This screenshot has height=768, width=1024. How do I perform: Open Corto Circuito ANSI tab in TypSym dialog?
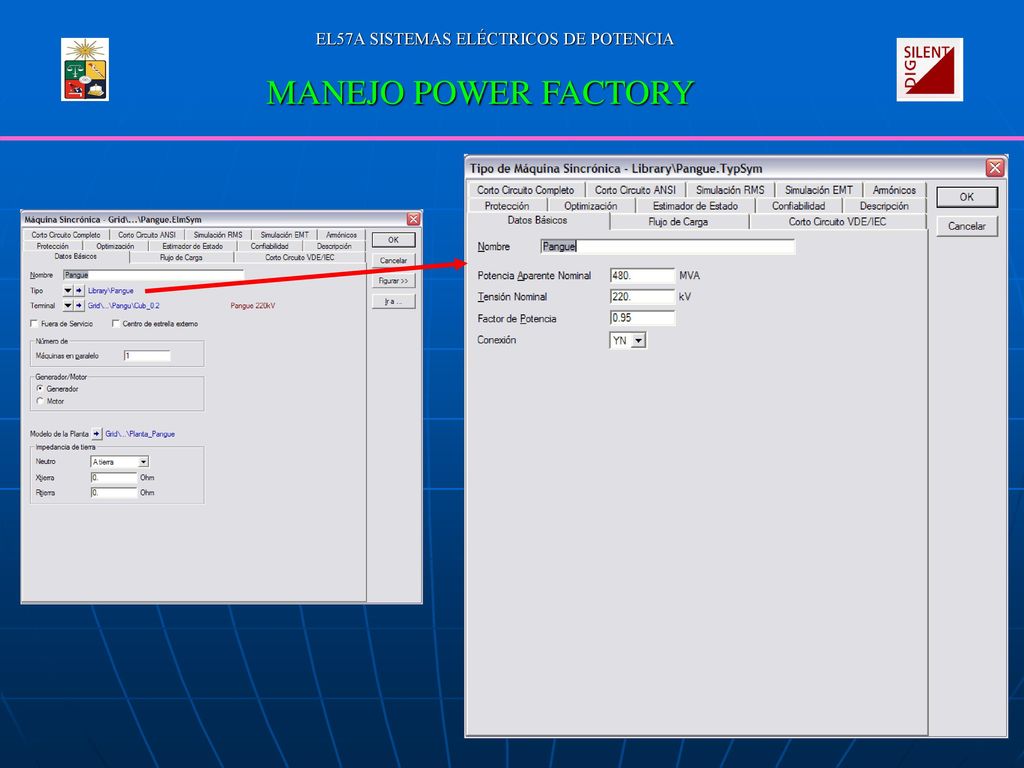click(635, 190)
